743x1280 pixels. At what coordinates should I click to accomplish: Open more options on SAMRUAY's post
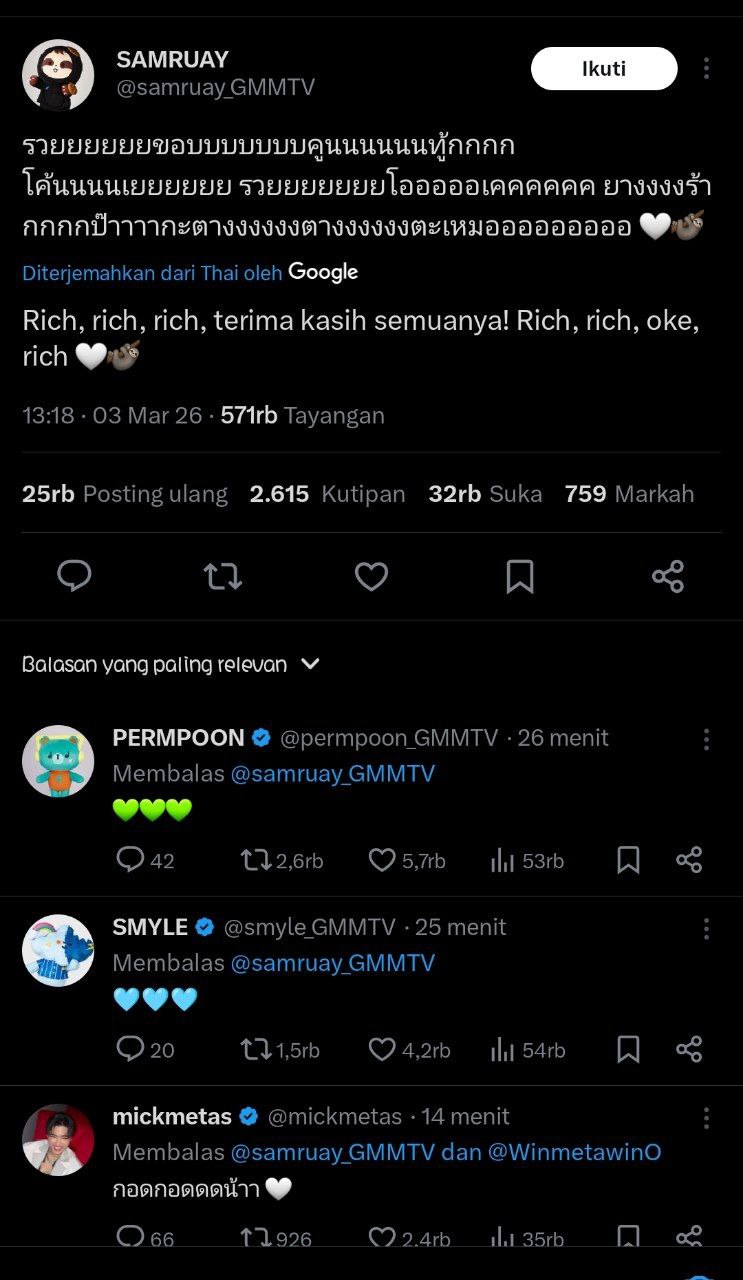coord(706,69)
